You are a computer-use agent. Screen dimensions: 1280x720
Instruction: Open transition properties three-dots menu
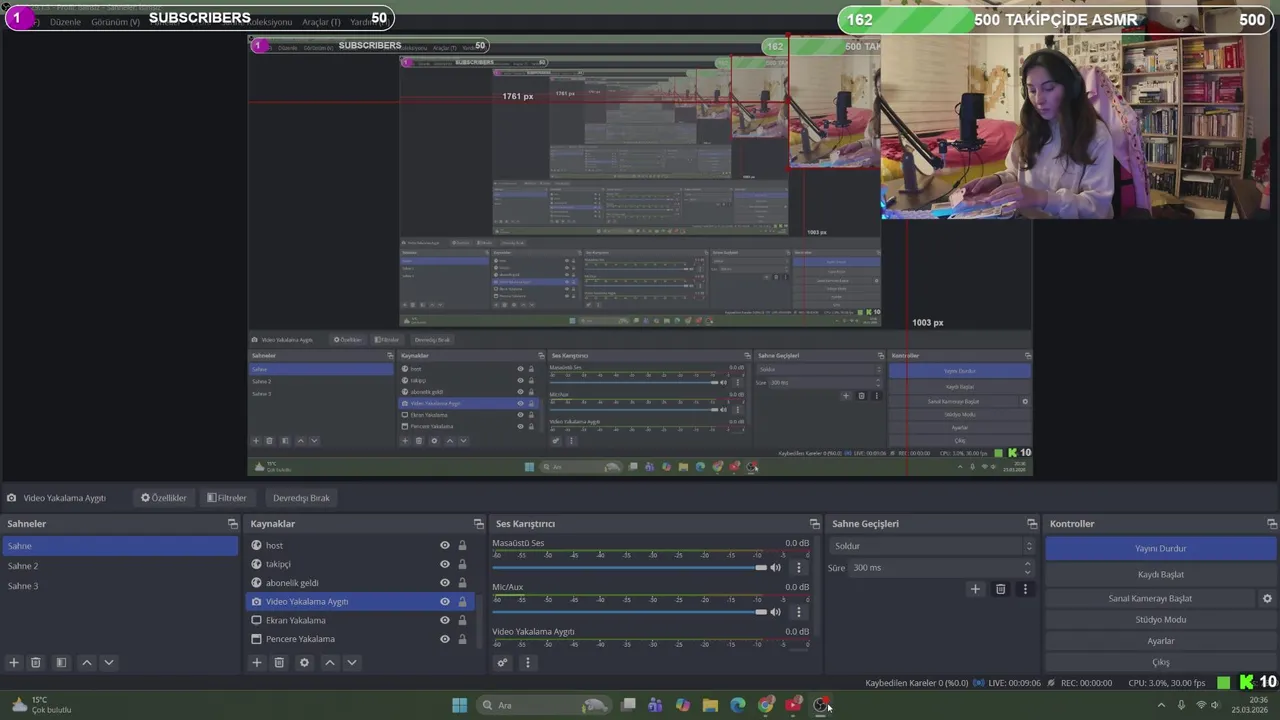point(1025,589)
